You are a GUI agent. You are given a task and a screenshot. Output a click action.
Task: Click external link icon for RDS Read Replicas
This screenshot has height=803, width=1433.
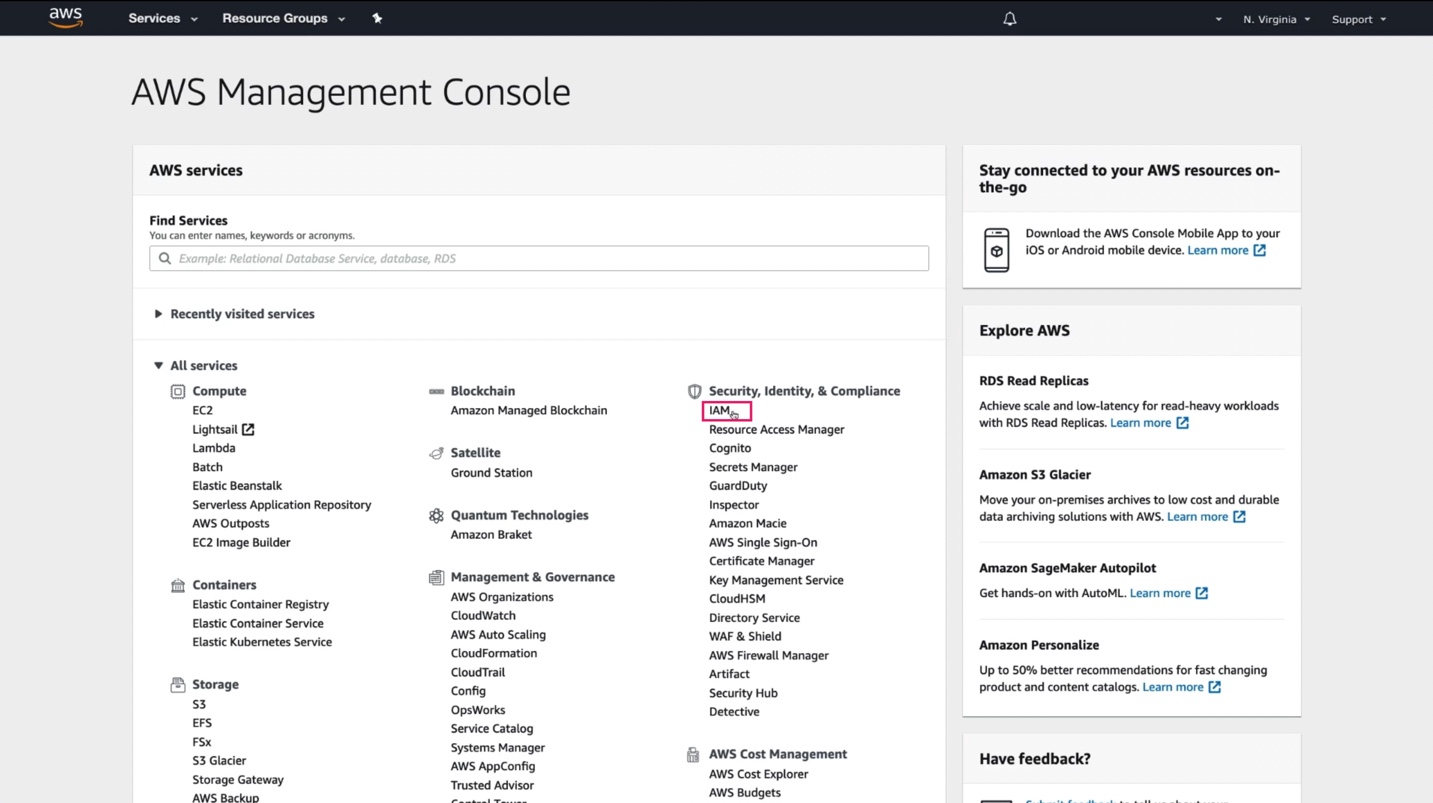(x=1183, y=423)
